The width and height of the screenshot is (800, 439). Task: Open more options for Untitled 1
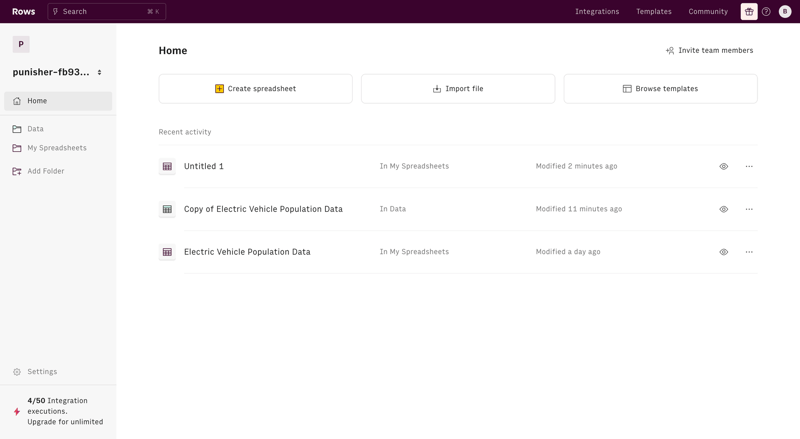point(749,166)
